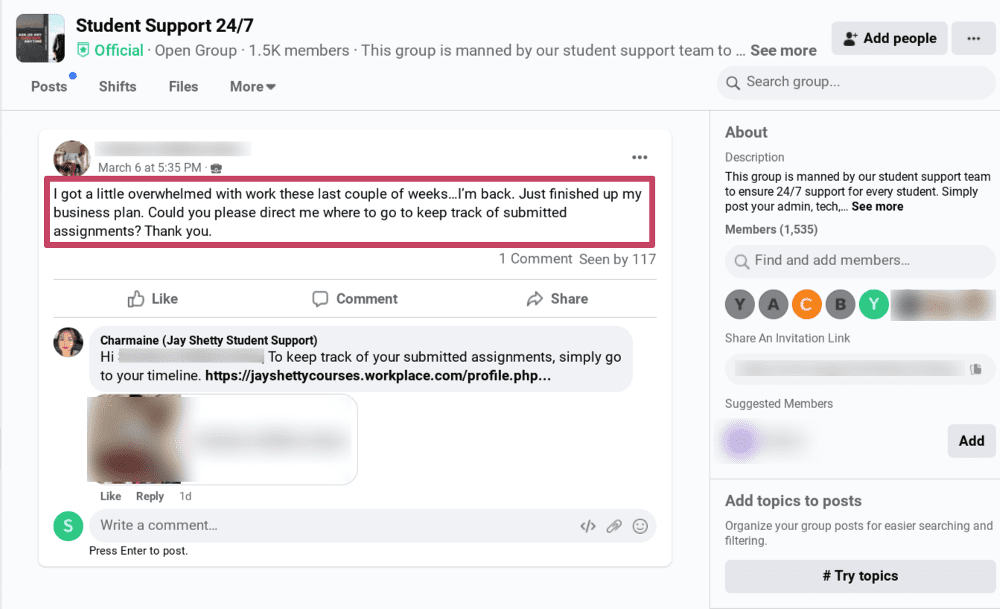Click the post author's profile picture
1000x609 pixels.
71,158
